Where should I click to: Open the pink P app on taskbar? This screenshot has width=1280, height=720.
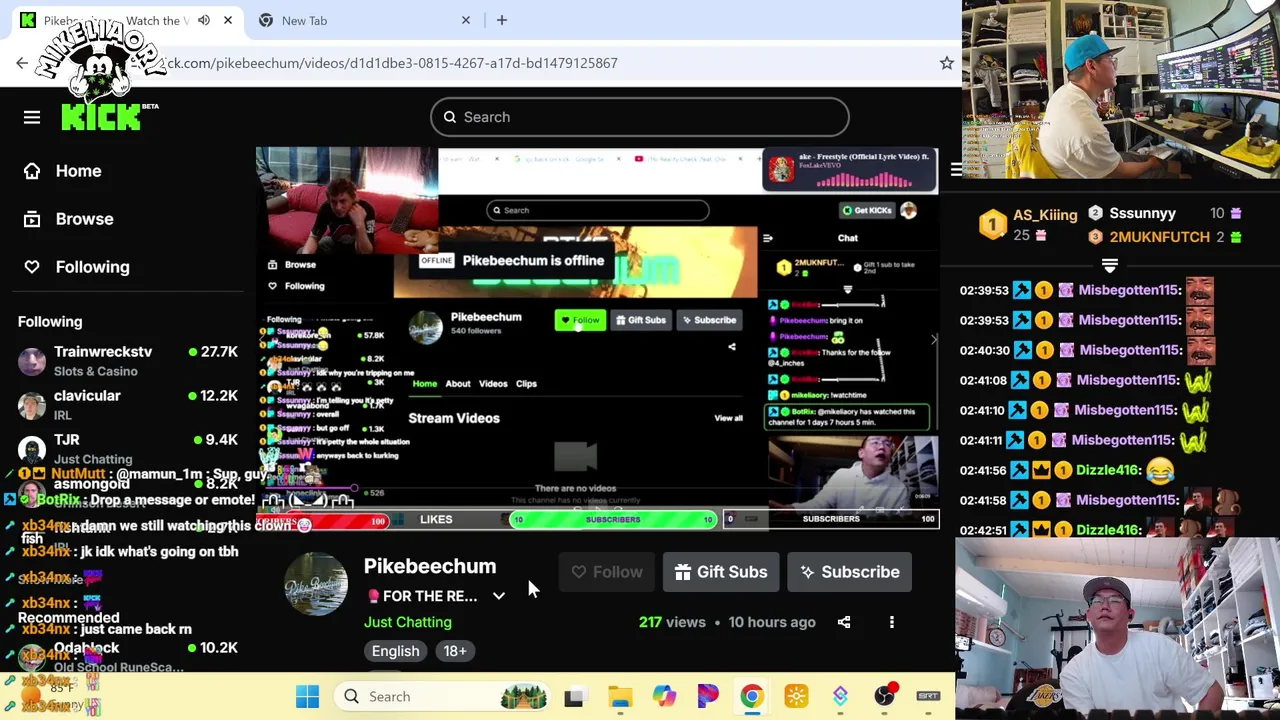(707, 697)
